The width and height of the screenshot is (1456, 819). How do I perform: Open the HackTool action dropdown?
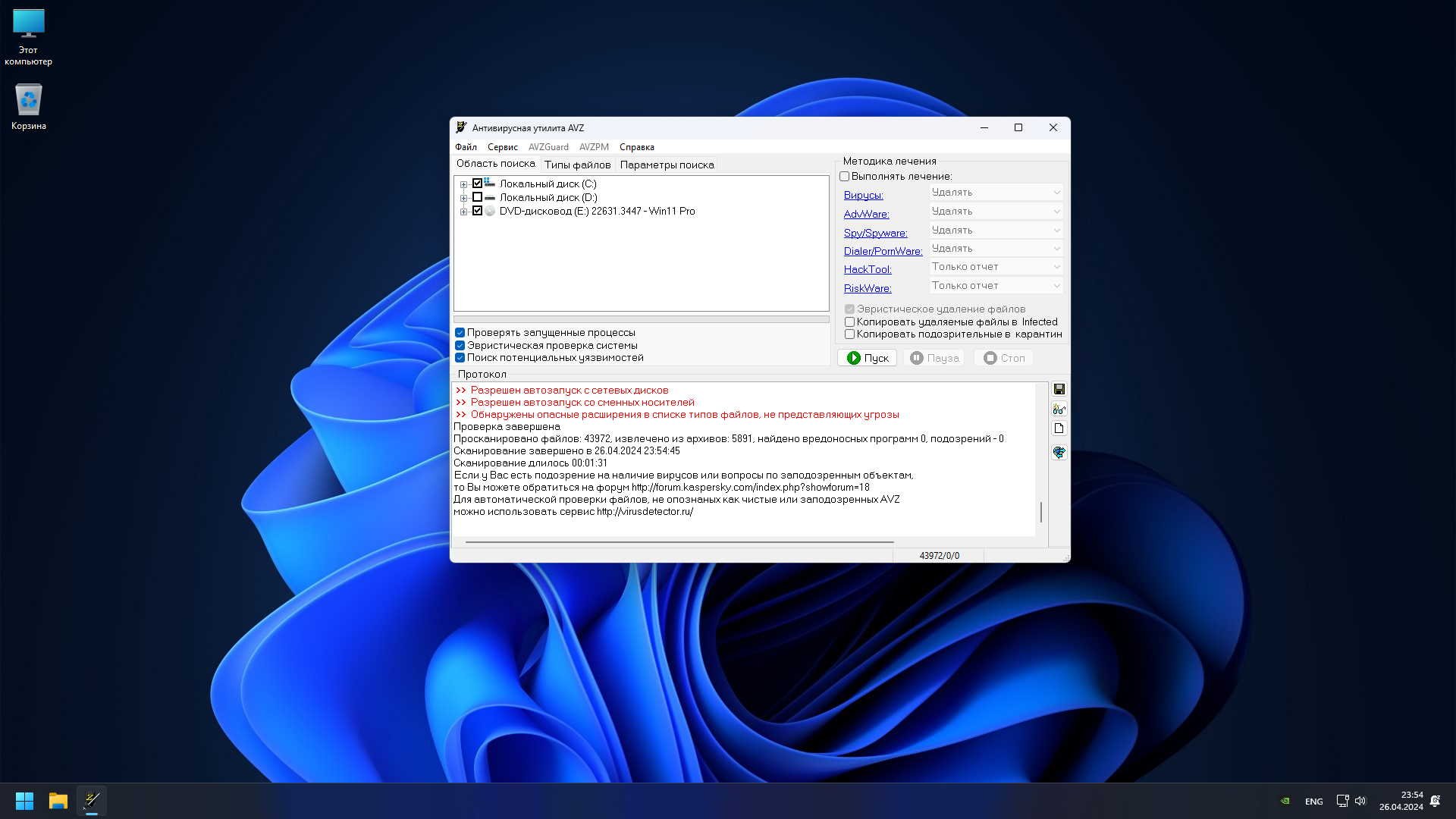click(996, 267)
